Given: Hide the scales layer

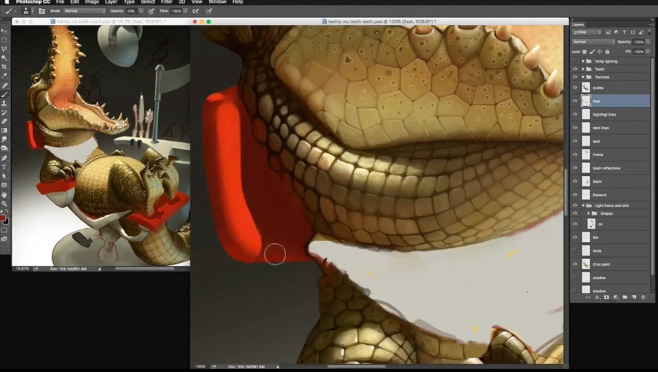Looking at the screenshot, I should [x=575, y=88].
